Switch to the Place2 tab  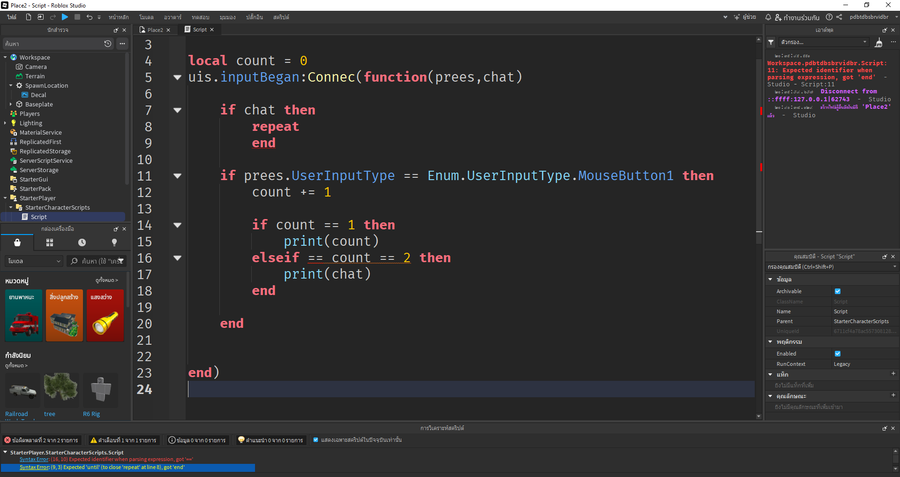(x=154, y=30)
